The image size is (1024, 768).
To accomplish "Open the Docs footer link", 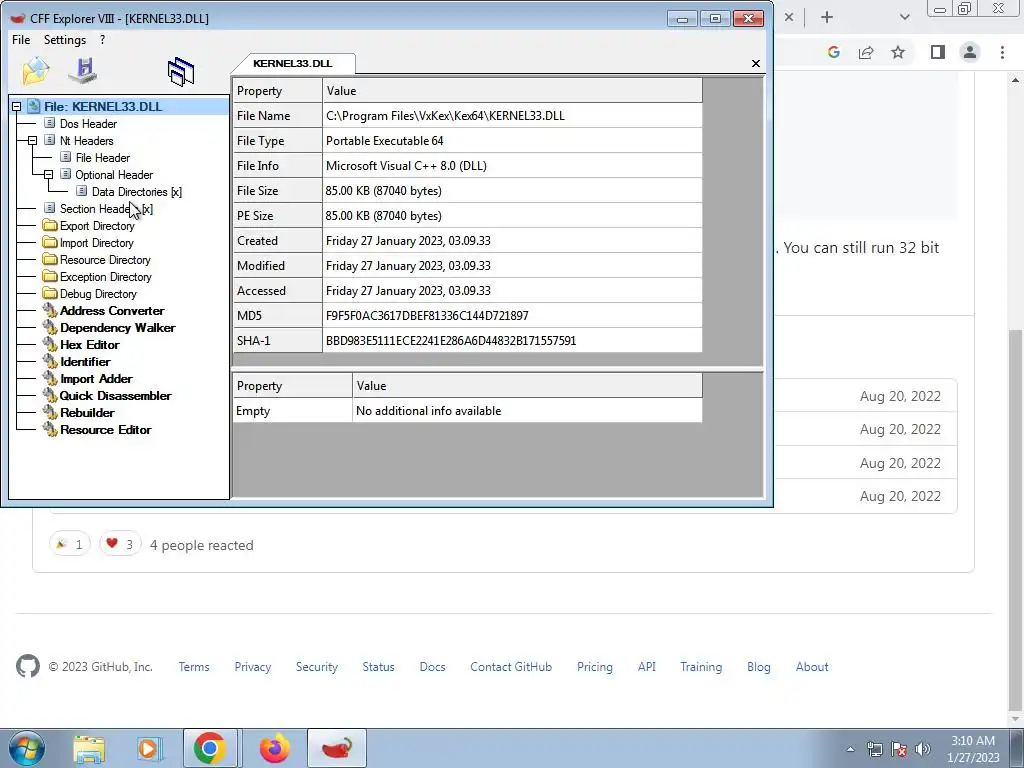I will (432, 667).
